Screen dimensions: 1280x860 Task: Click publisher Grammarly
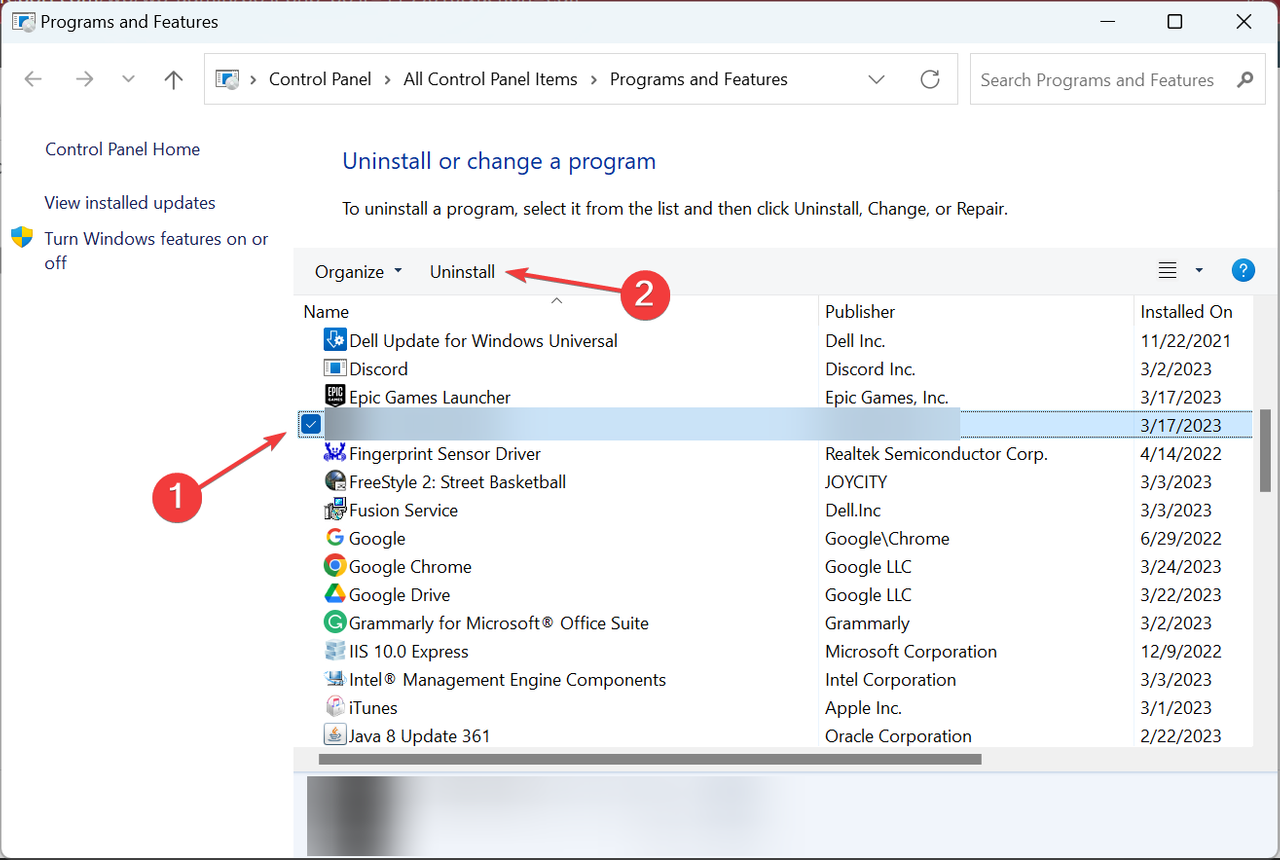[x=867, y=623]
